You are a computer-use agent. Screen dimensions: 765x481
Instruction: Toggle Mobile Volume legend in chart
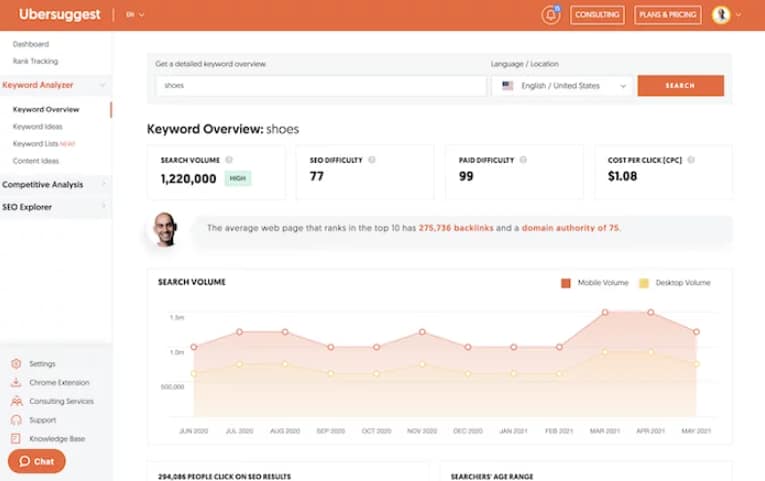tap(595, 283)
